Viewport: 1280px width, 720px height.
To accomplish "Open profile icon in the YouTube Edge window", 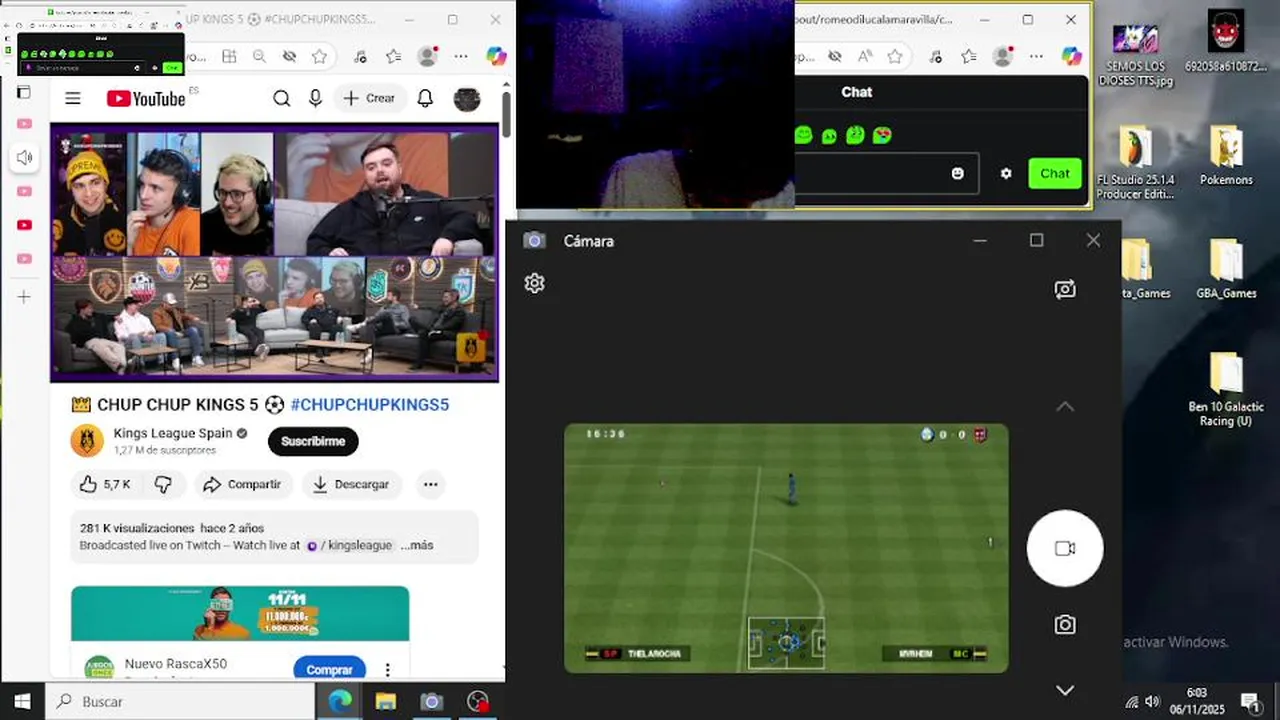I will (428, 57).
